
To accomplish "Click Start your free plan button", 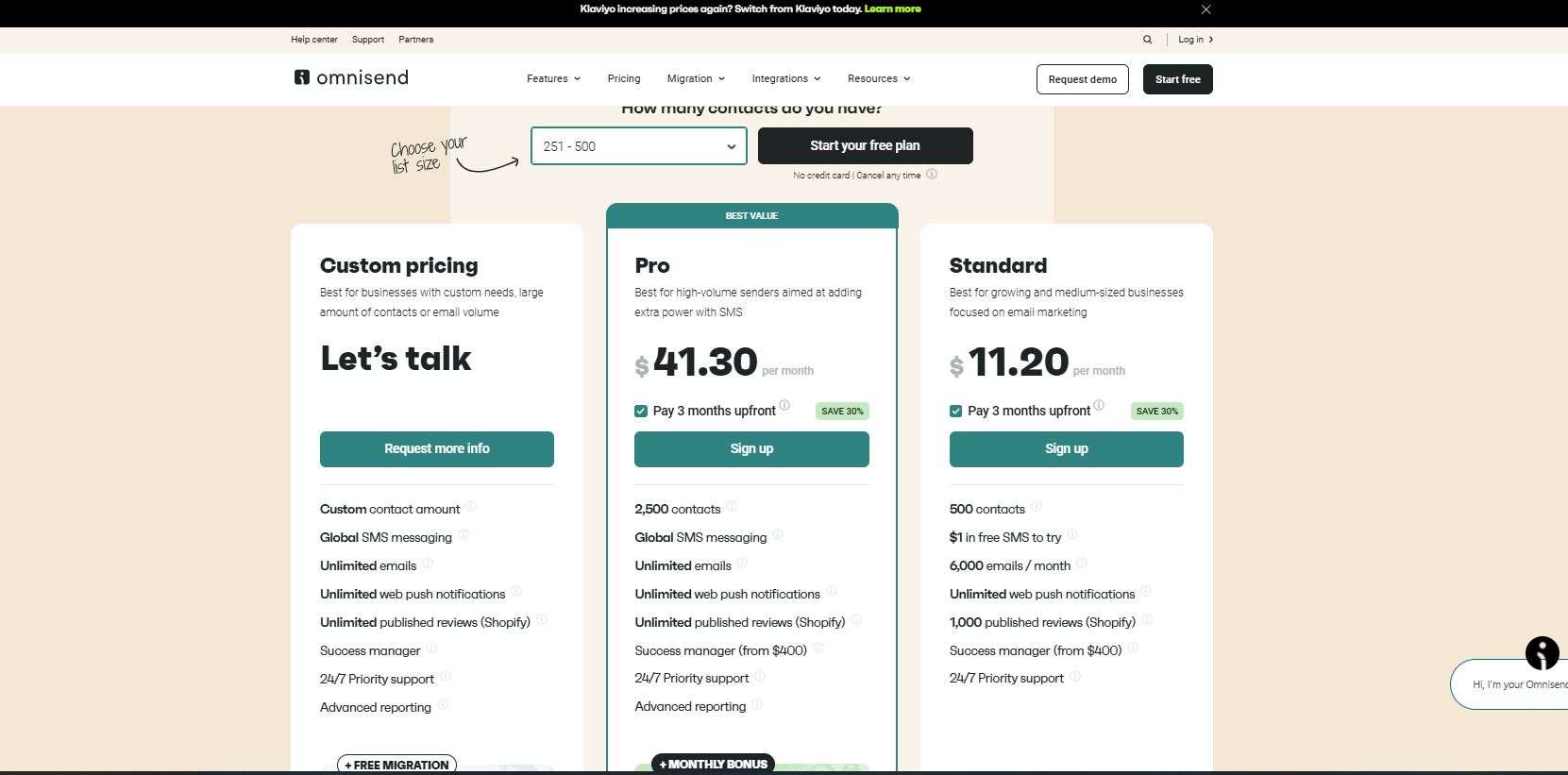I will [865, 145].
